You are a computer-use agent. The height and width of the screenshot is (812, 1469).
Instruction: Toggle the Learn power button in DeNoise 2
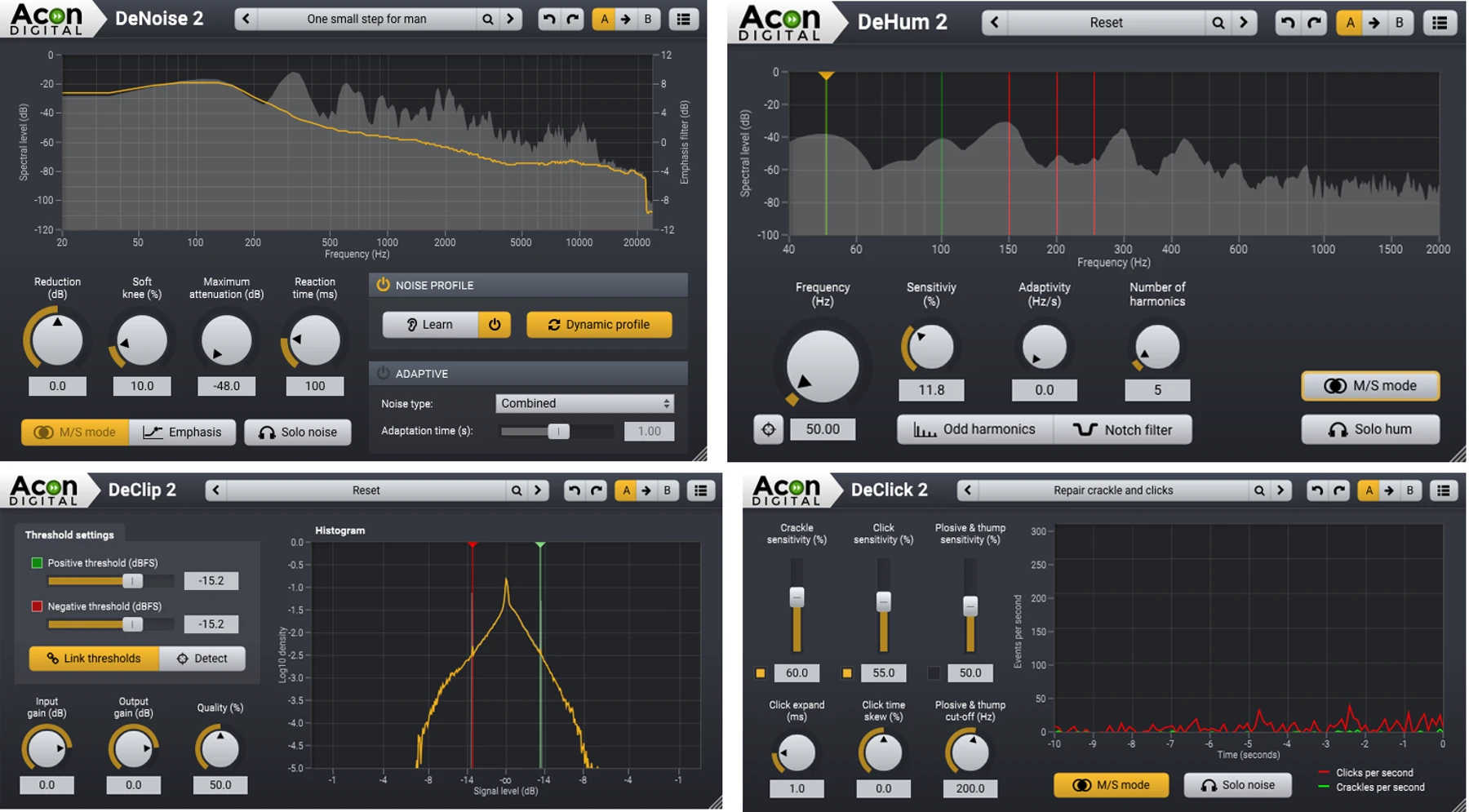point(495,324)
